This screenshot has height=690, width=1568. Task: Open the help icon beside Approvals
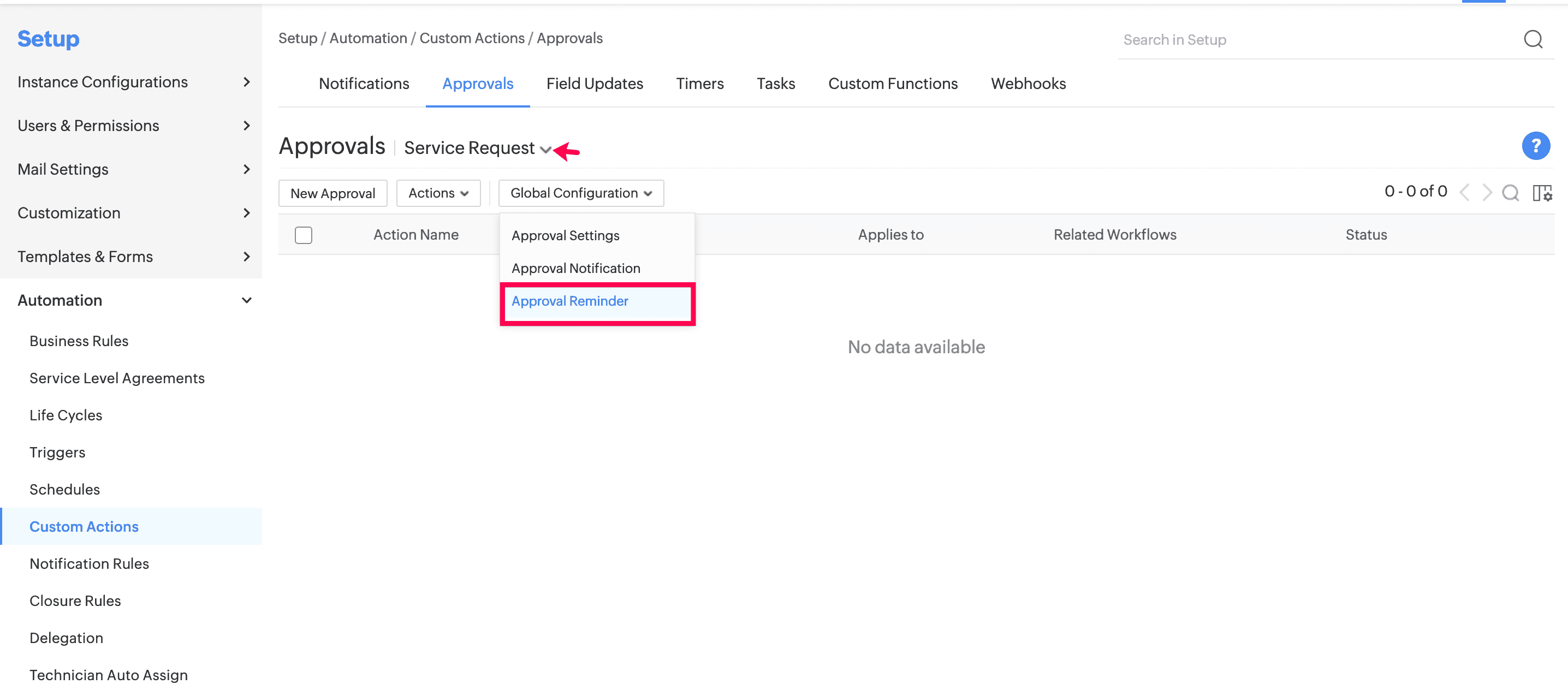[1536, 146]
